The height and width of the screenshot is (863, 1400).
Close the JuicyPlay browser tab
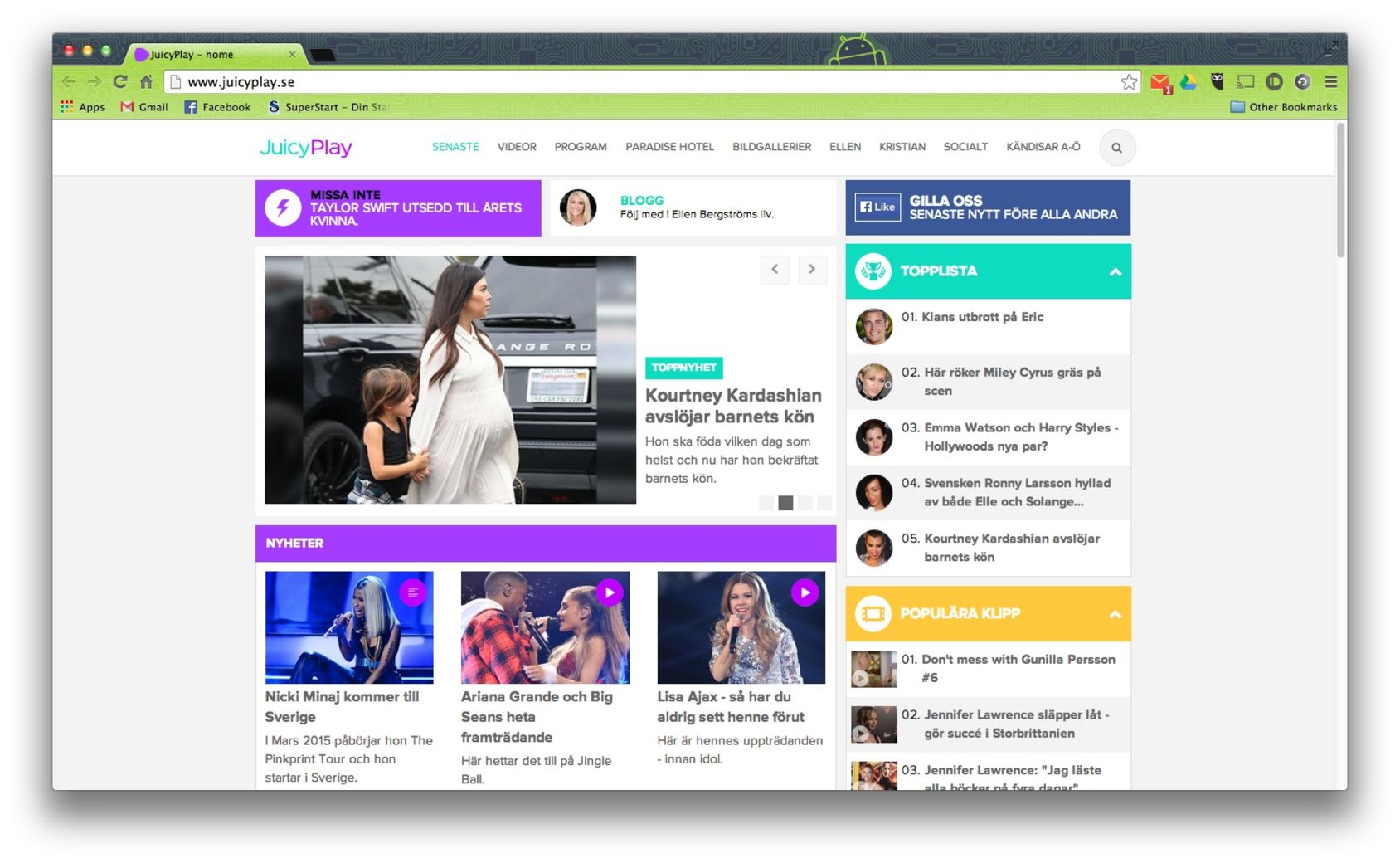(x=292, y=54)
